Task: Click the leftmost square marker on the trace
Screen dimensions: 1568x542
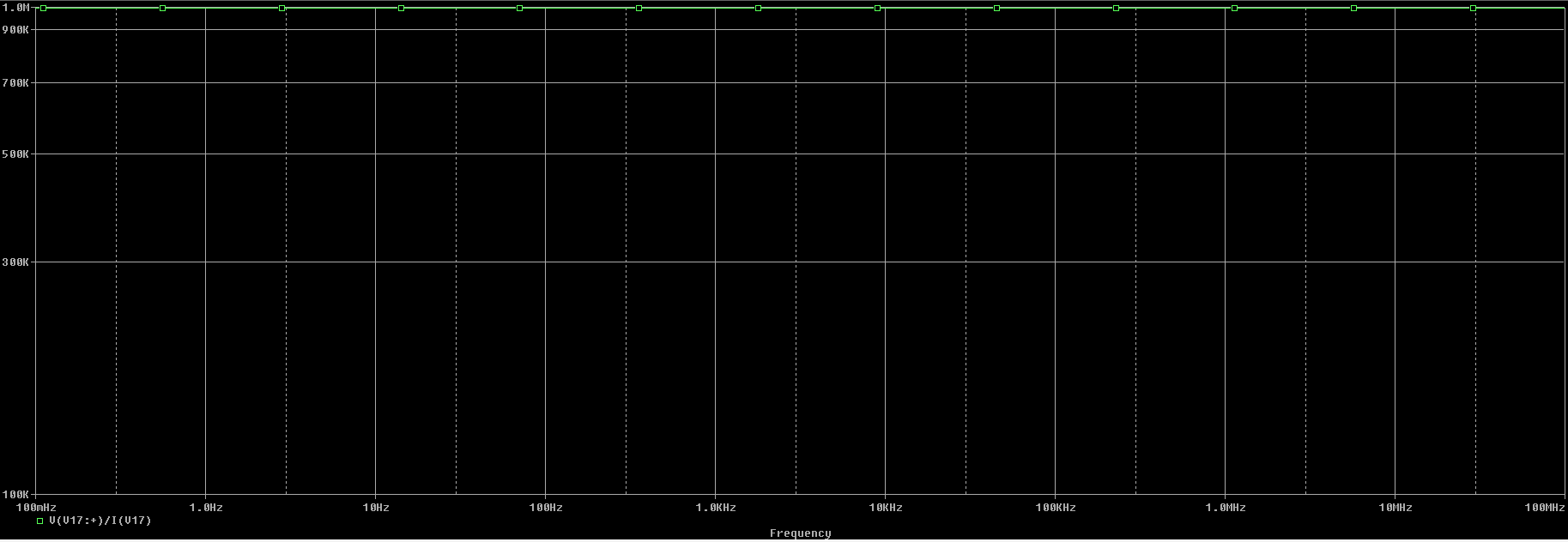Action: (x=44, y=9)
